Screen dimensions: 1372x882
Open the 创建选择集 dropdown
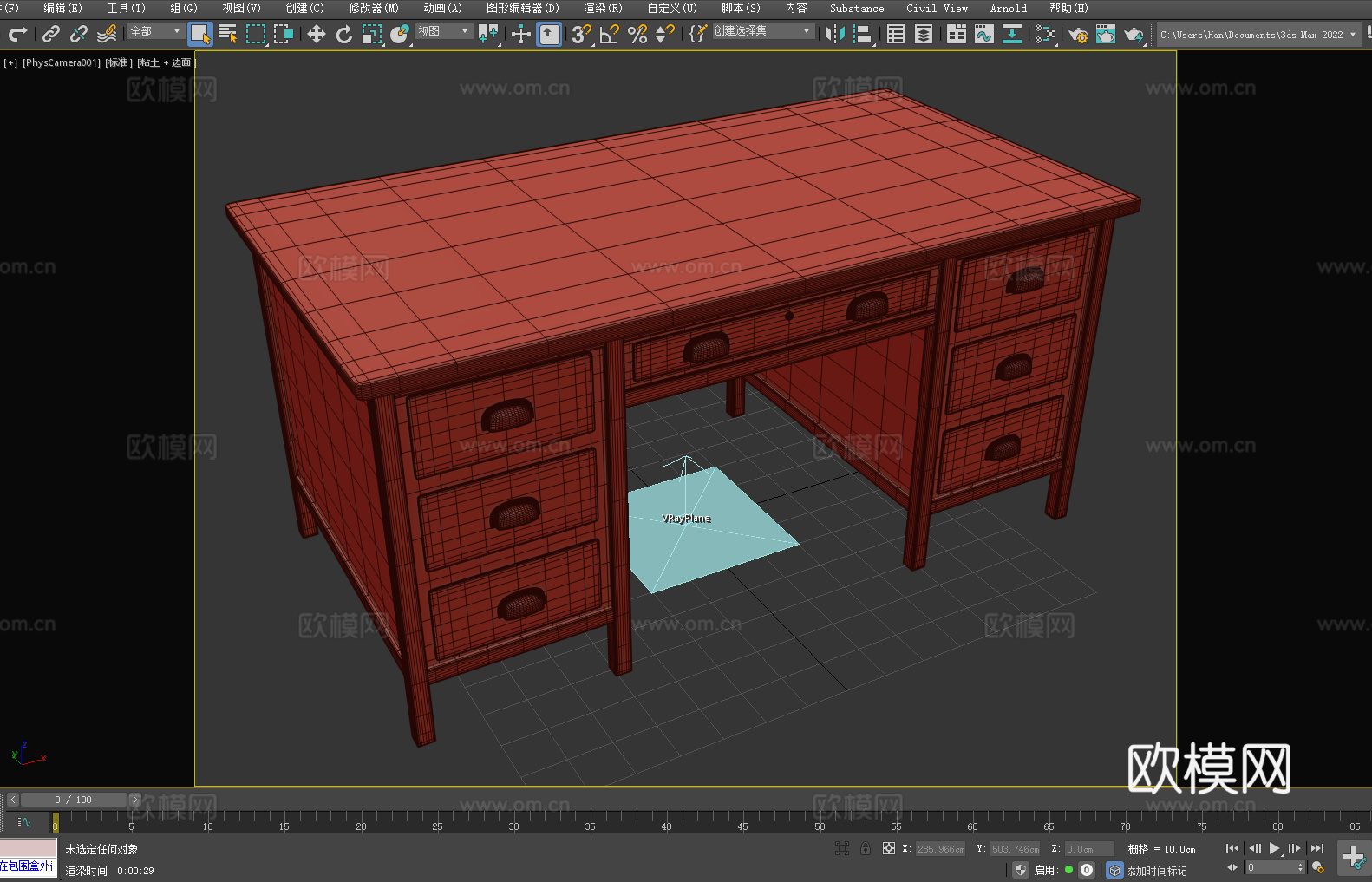pyautogui.click(x=762, y=31)
